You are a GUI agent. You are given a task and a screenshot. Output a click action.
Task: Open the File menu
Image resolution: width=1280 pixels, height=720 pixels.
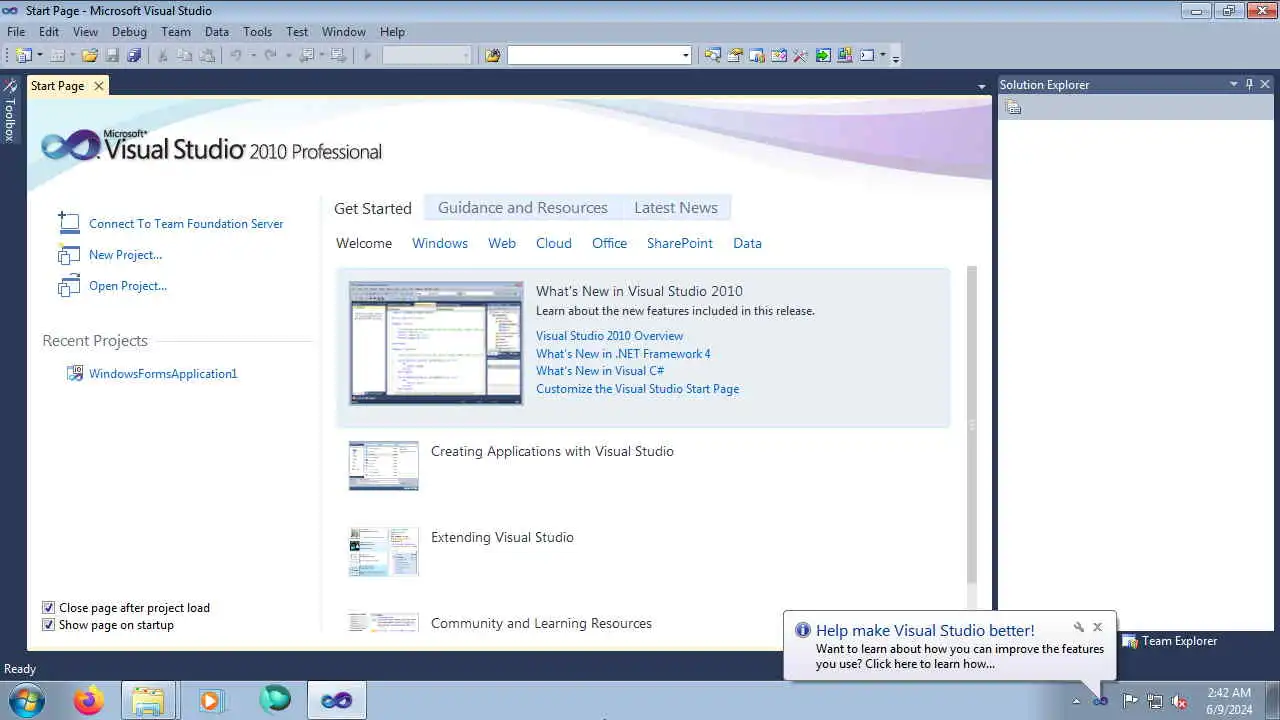coord(16,32)
